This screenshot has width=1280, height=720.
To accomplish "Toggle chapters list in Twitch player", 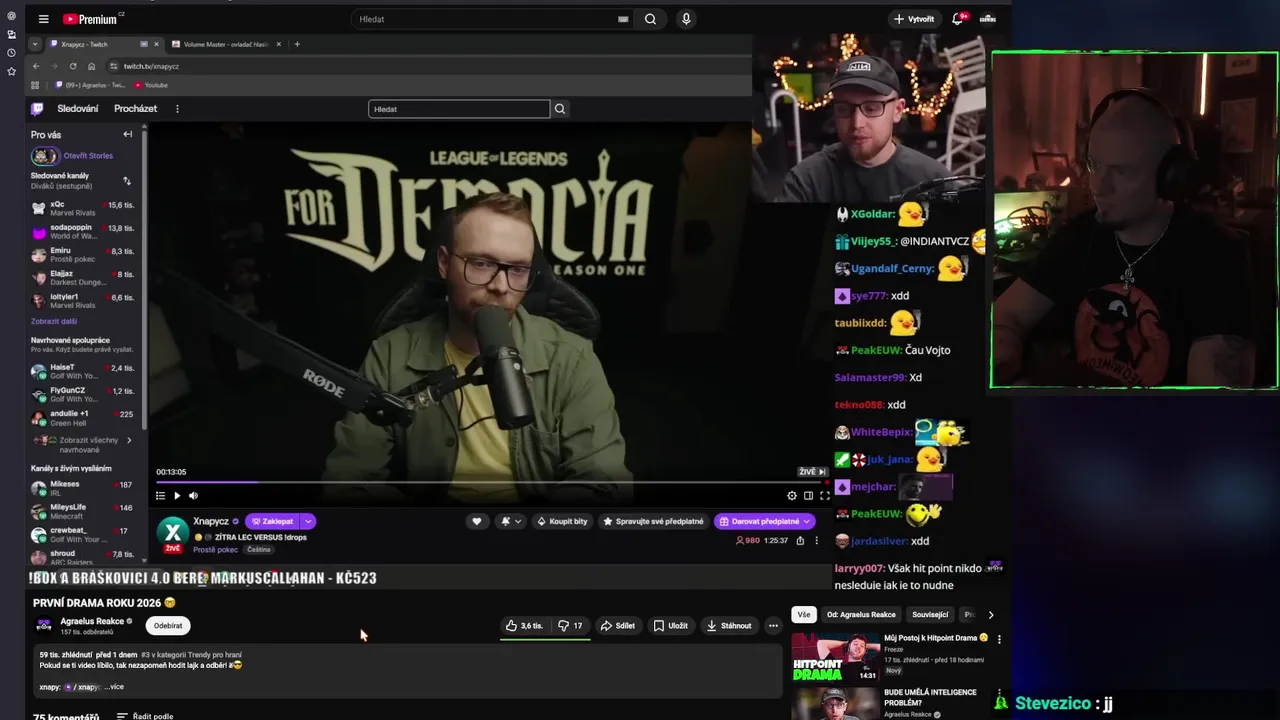I will tap(160, 496).
